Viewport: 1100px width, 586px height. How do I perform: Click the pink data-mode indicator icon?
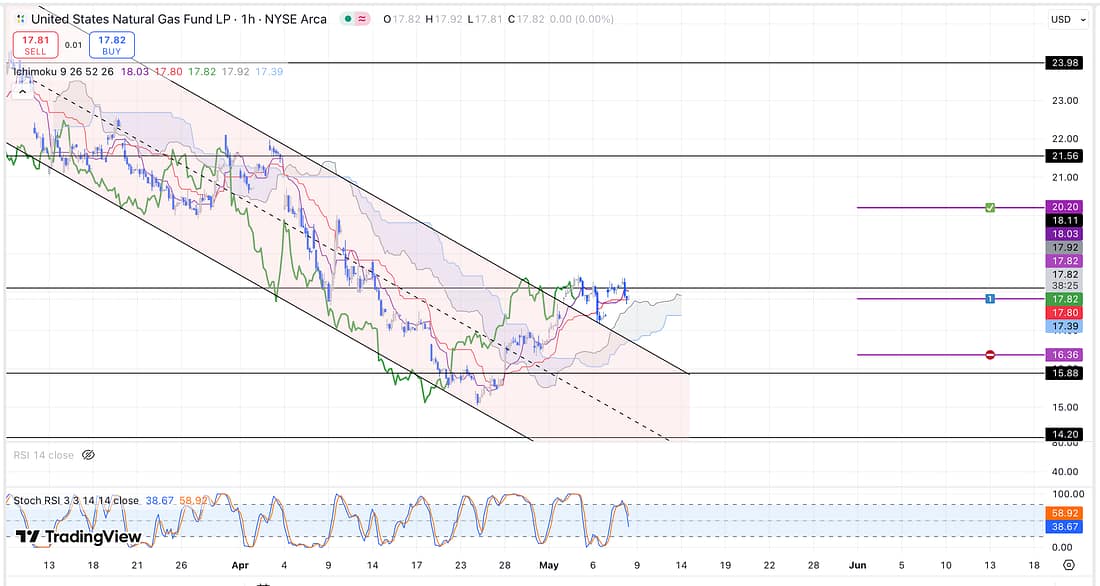361,19
